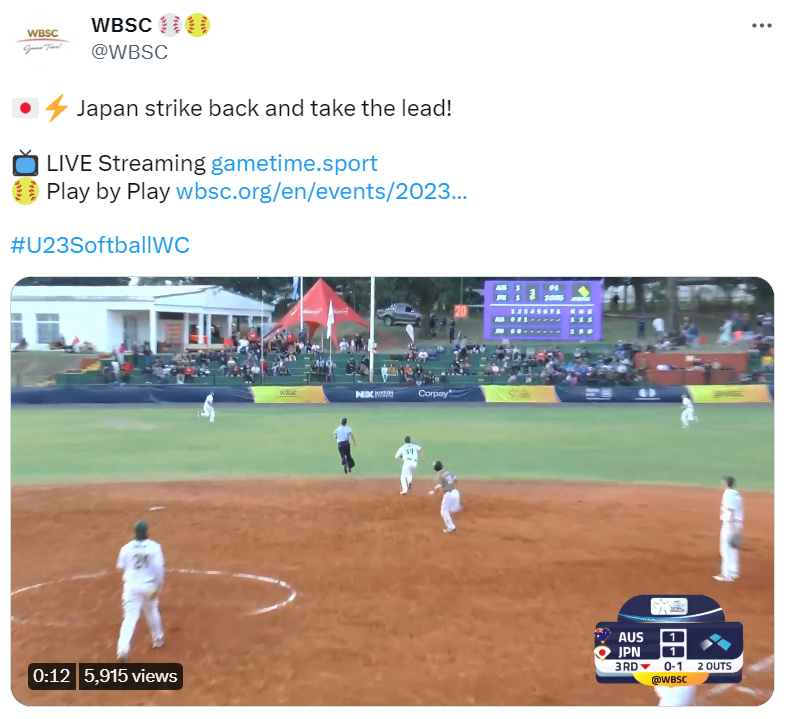Play the embedded softball video
Viewport: 789px width, 719px height.
392,491
